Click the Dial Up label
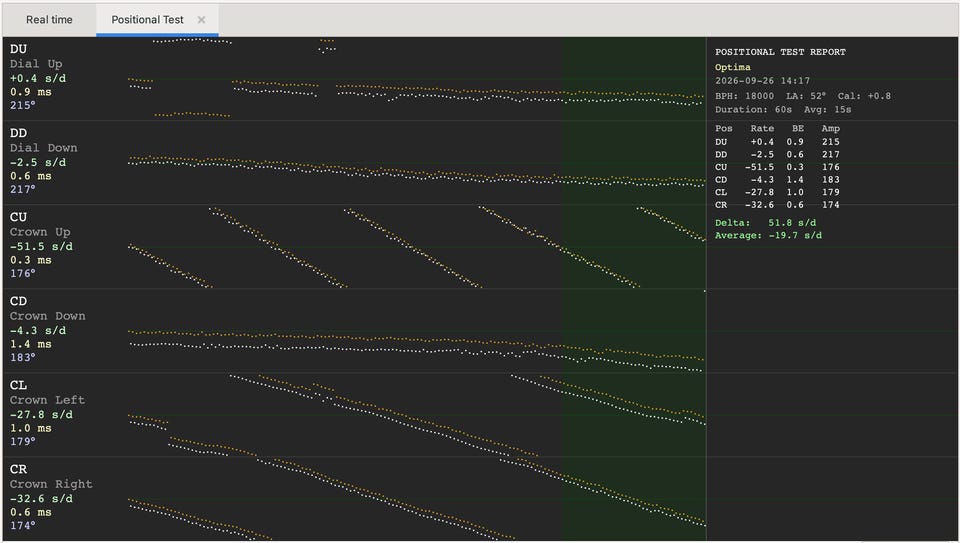The image size is (960, 543). [36, 64]
